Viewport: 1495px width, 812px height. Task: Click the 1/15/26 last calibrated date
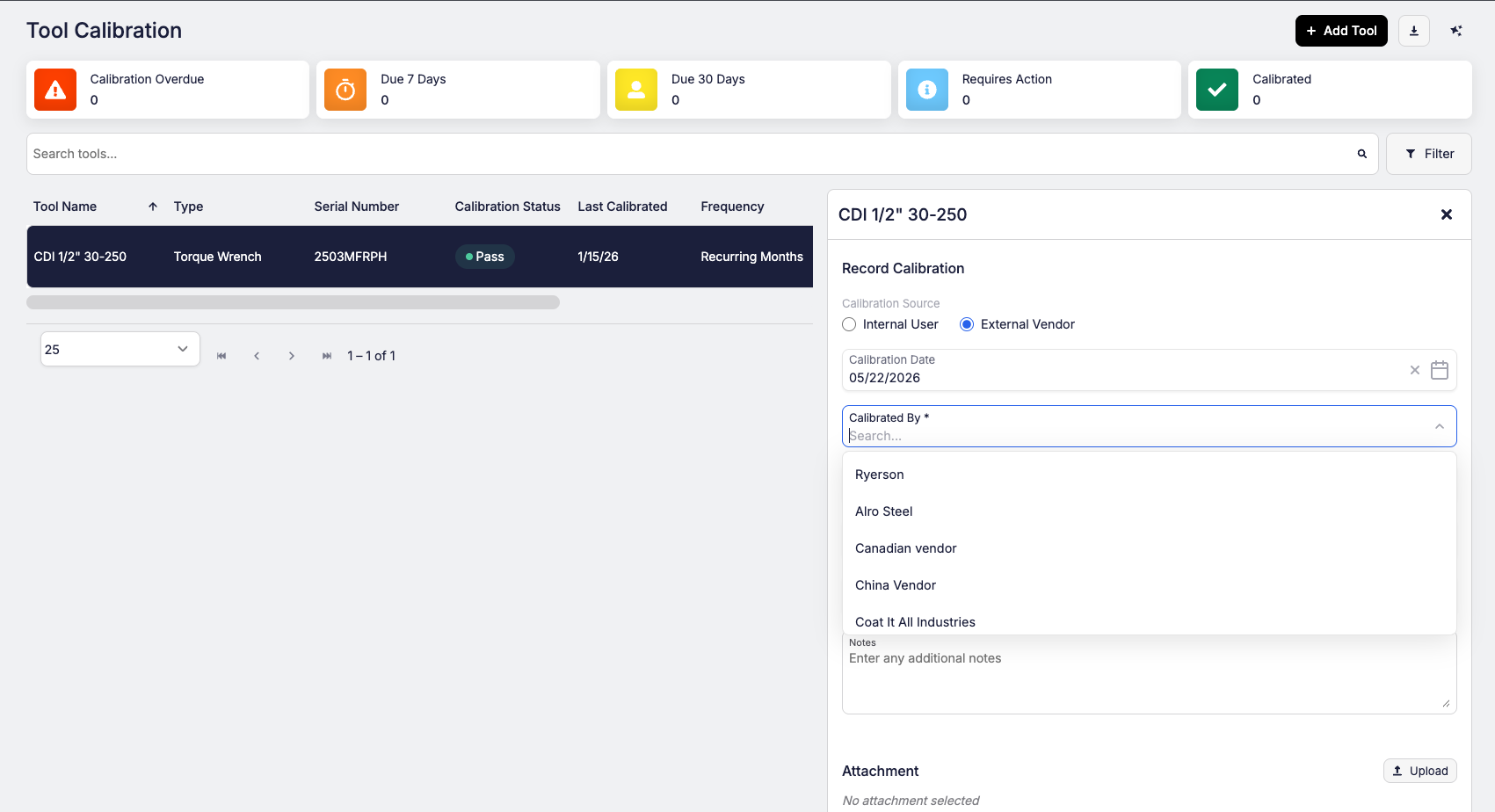pos(599,257)
